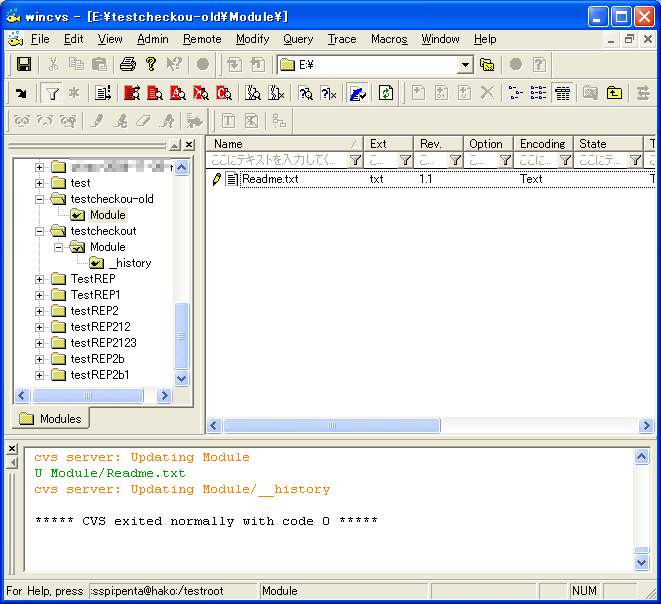
Task: Toggle the red page with arrow filter
Action: pos(132,93)
